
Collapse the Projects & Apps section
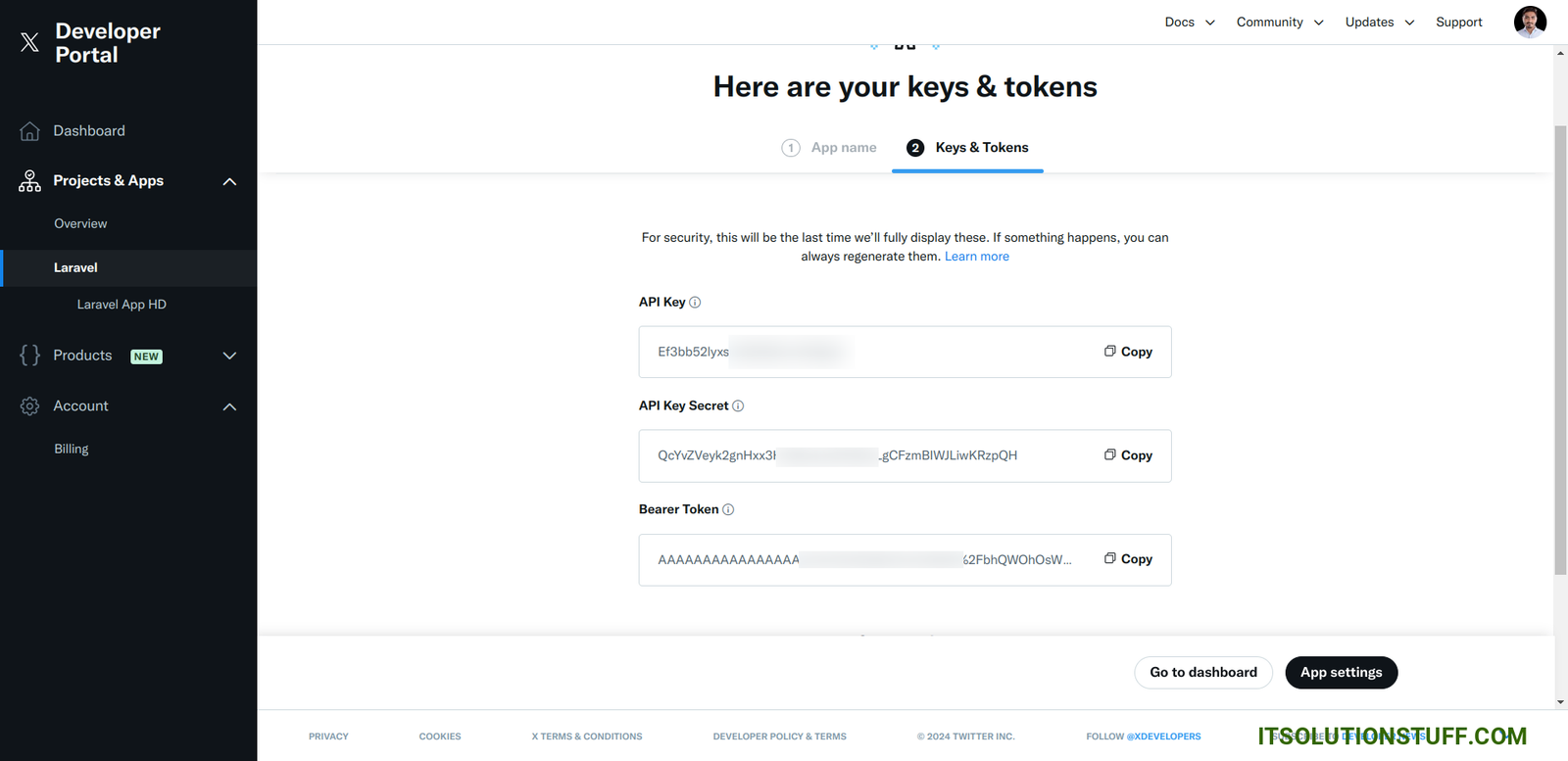tap(230, 181)
